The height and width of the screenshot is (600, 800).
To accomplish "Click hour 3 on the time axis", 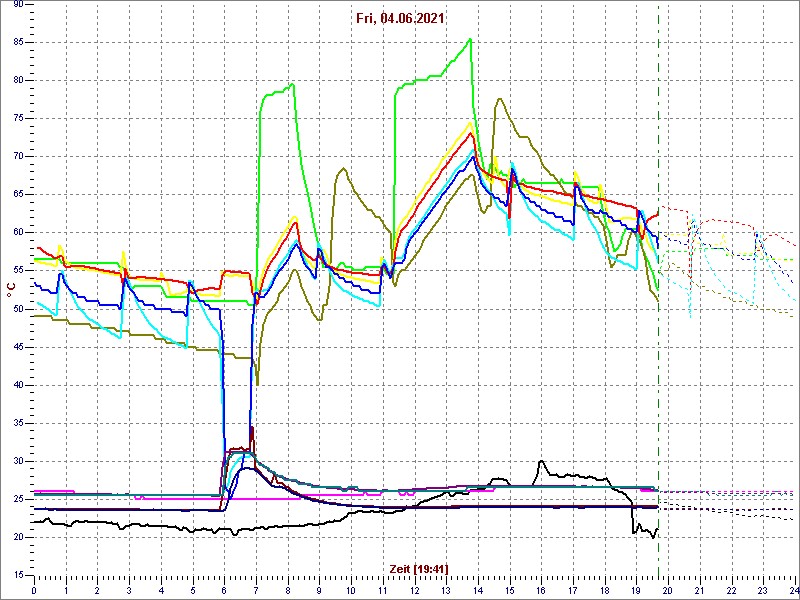I will click(129, 590).
